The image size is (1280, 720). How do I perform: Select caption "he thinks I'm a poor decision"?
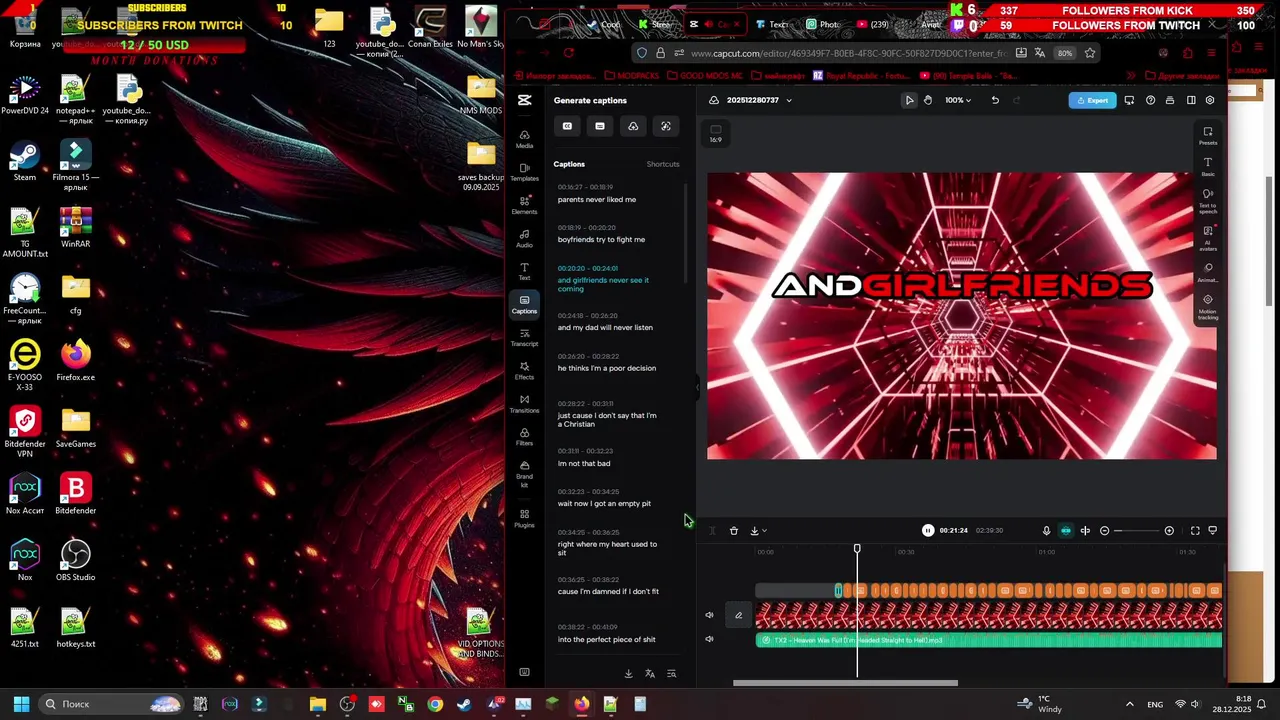tap(607, 368)
